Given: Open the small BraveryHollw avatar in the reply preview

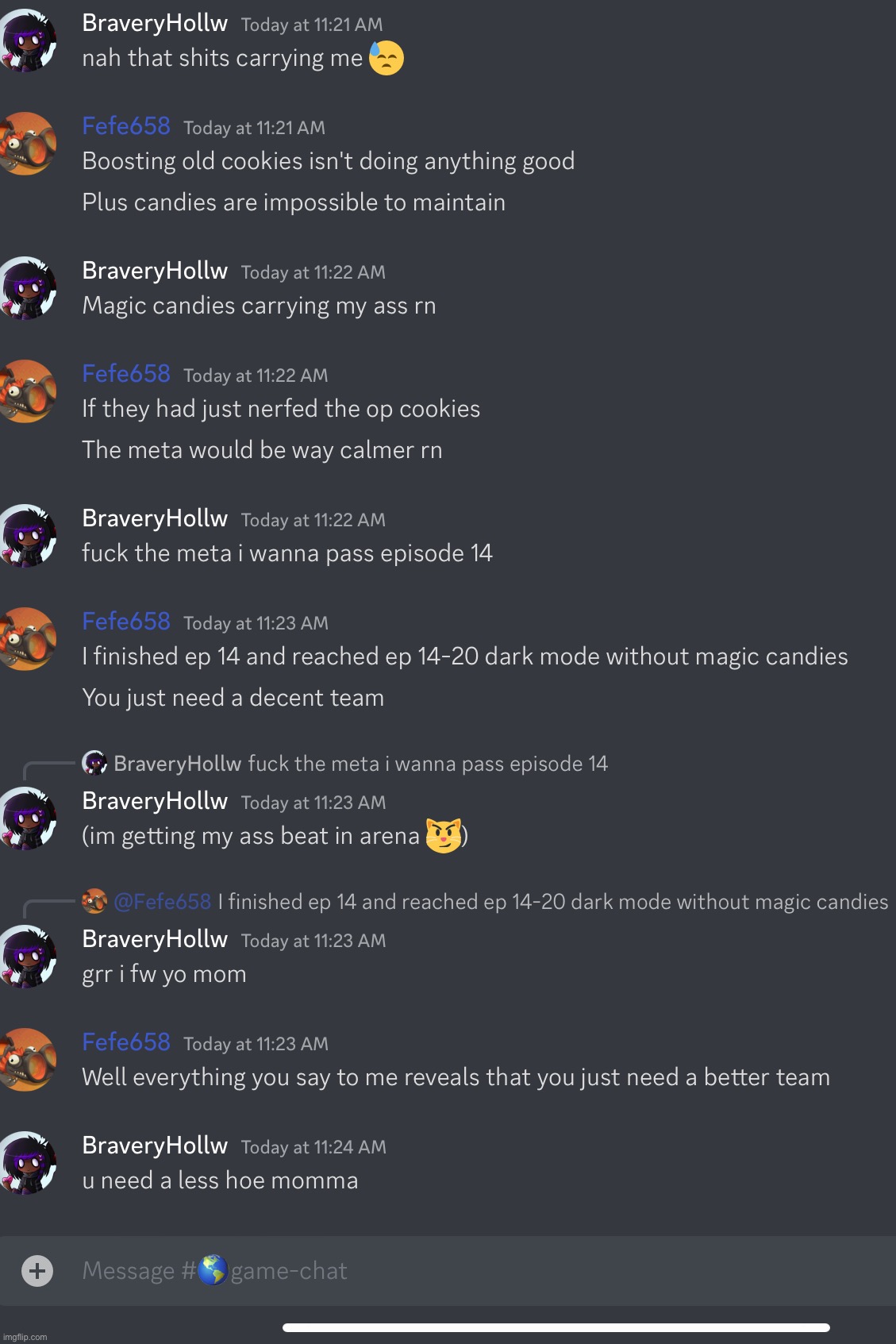Looking at the screenshot, I should [x=94, y=764].
